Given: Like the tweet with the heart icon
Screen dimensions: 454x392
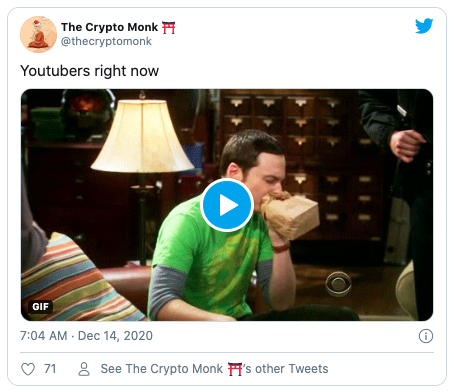Looking at the screenshot, I should [28, 369].
